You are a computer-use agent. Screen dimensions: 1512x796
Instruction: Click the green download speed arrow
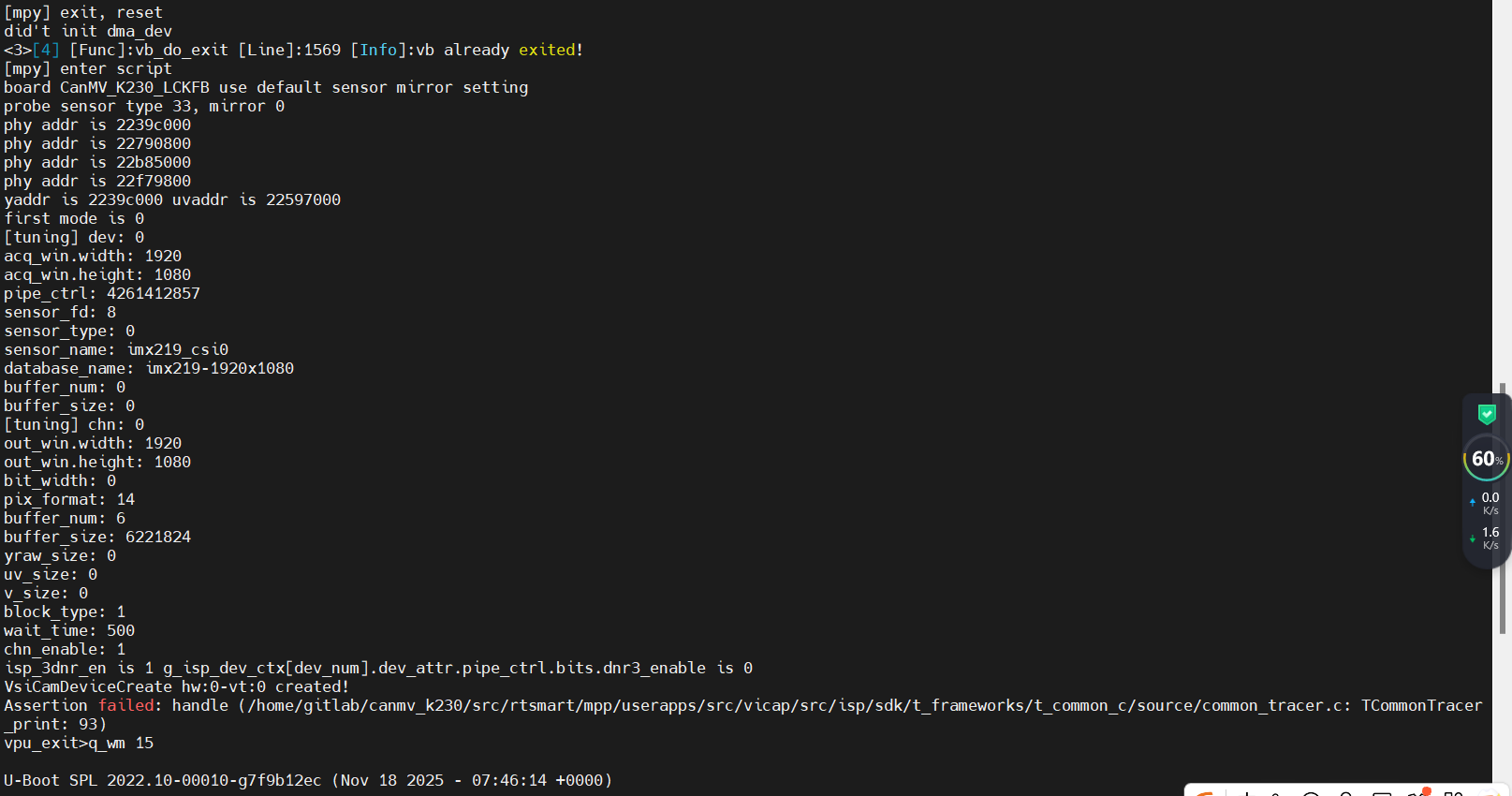pos(1473,538)
